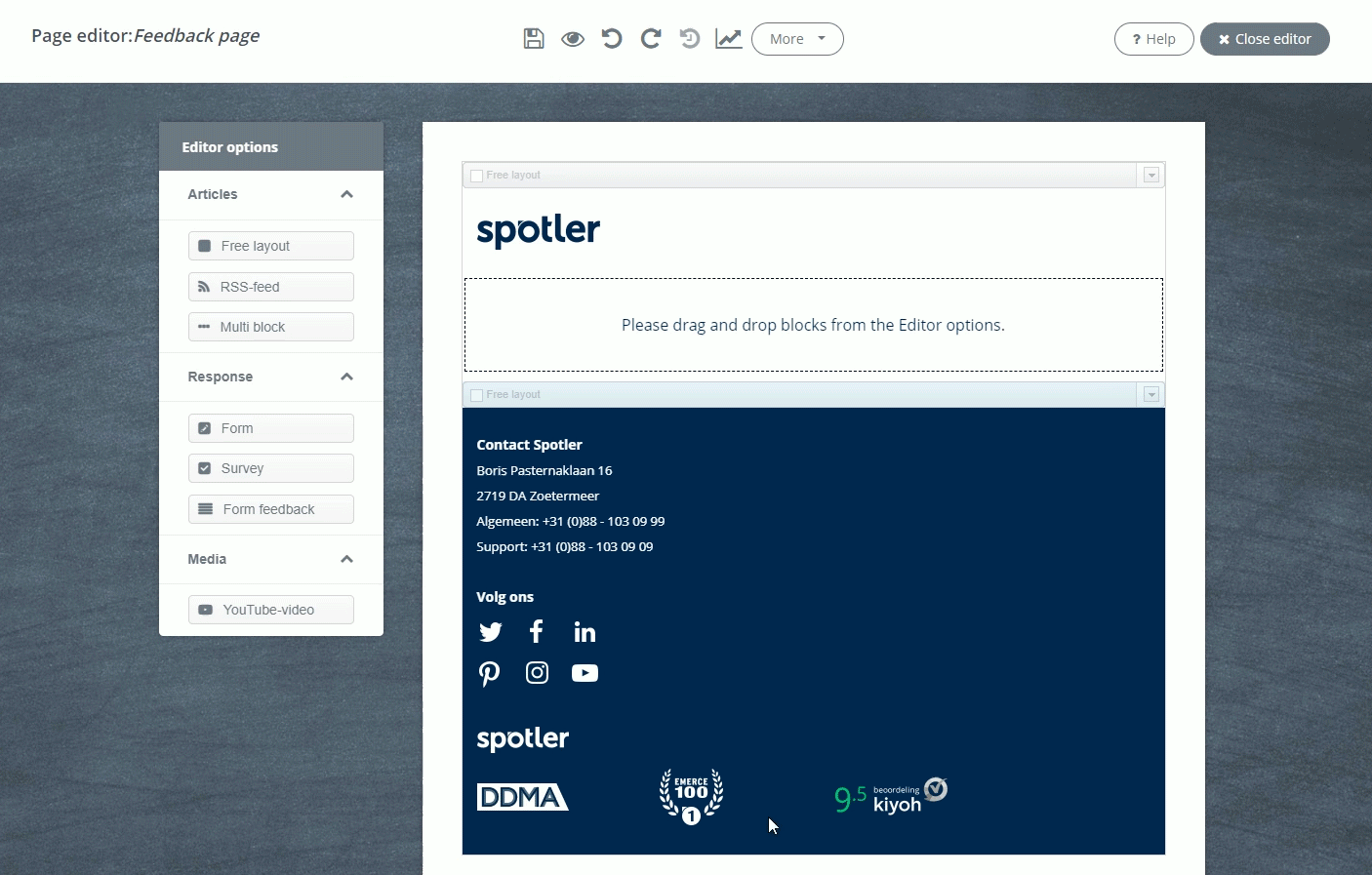Image resolution: width=1372 pixels, height=875 pixels.
Task: Click the YouTube icon in footer
Action: (x=585, y=673)
